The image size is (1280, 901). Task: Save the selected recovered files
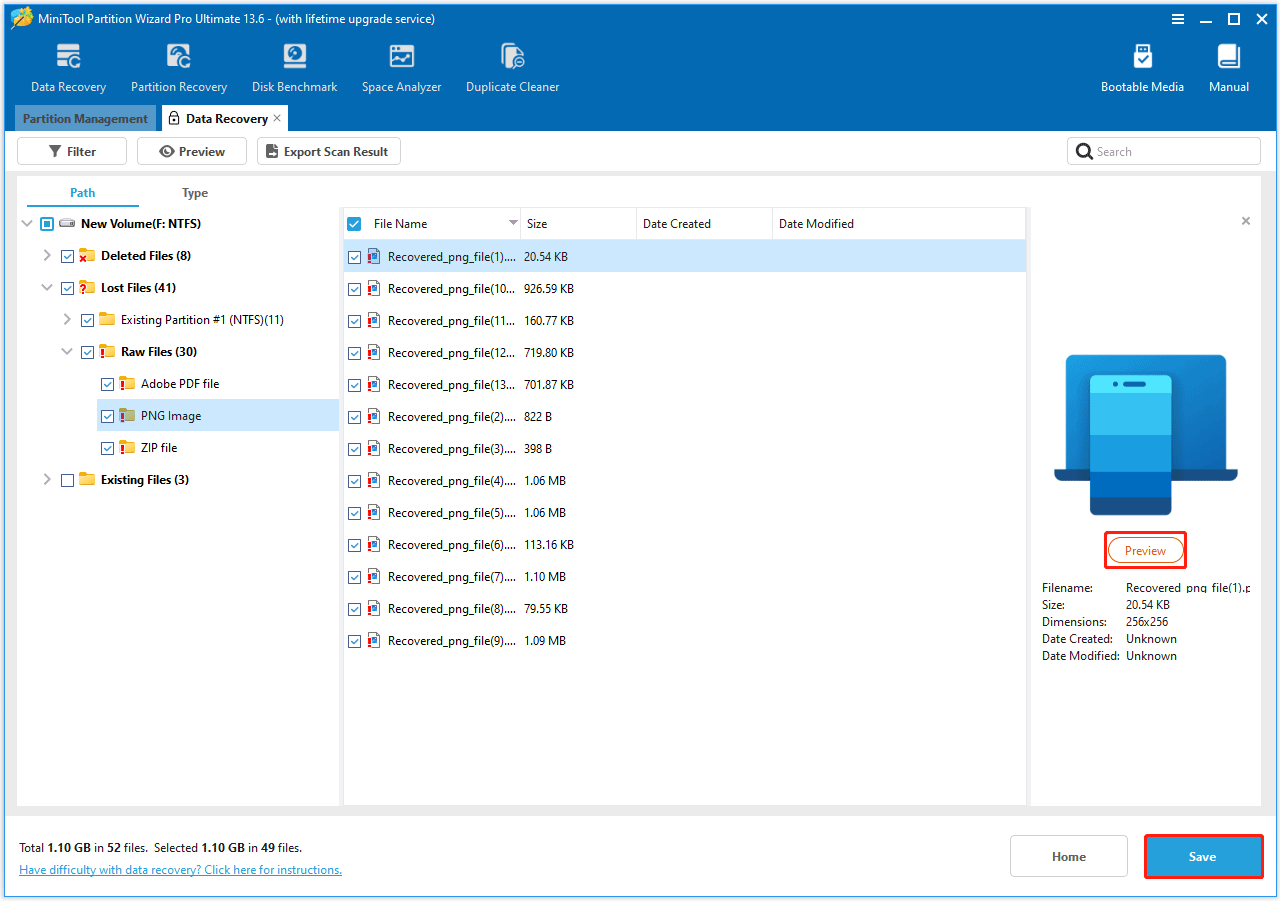[1203, 856]
